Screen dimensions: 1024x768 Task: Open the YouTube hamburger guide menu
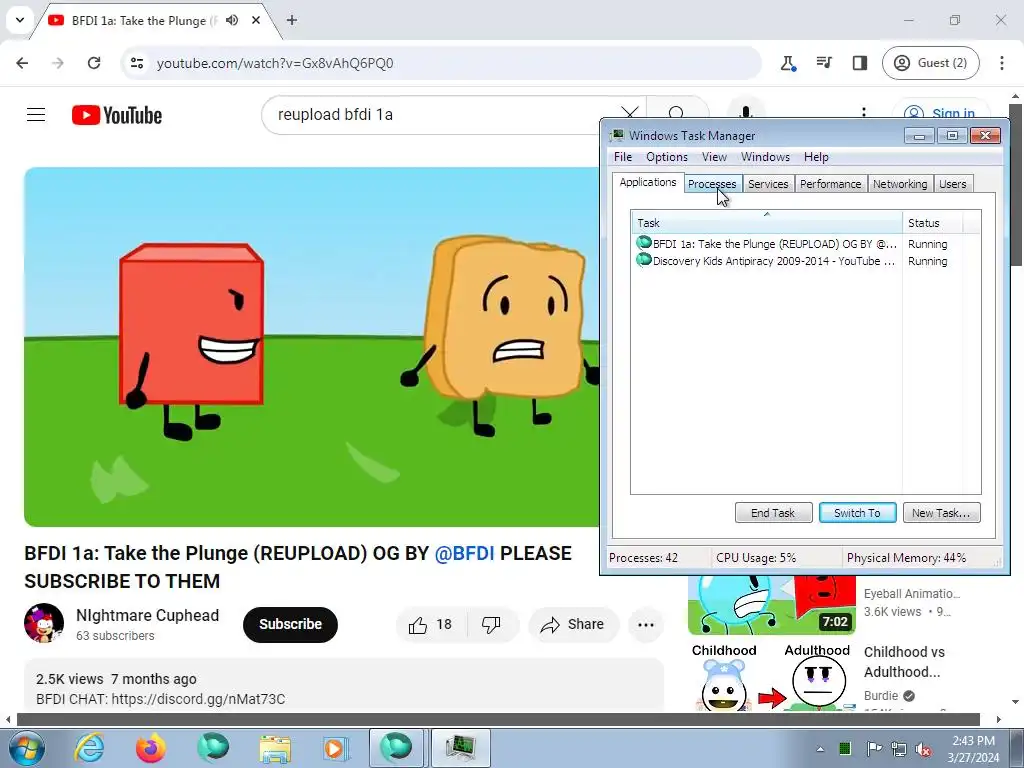coord(36,115)
